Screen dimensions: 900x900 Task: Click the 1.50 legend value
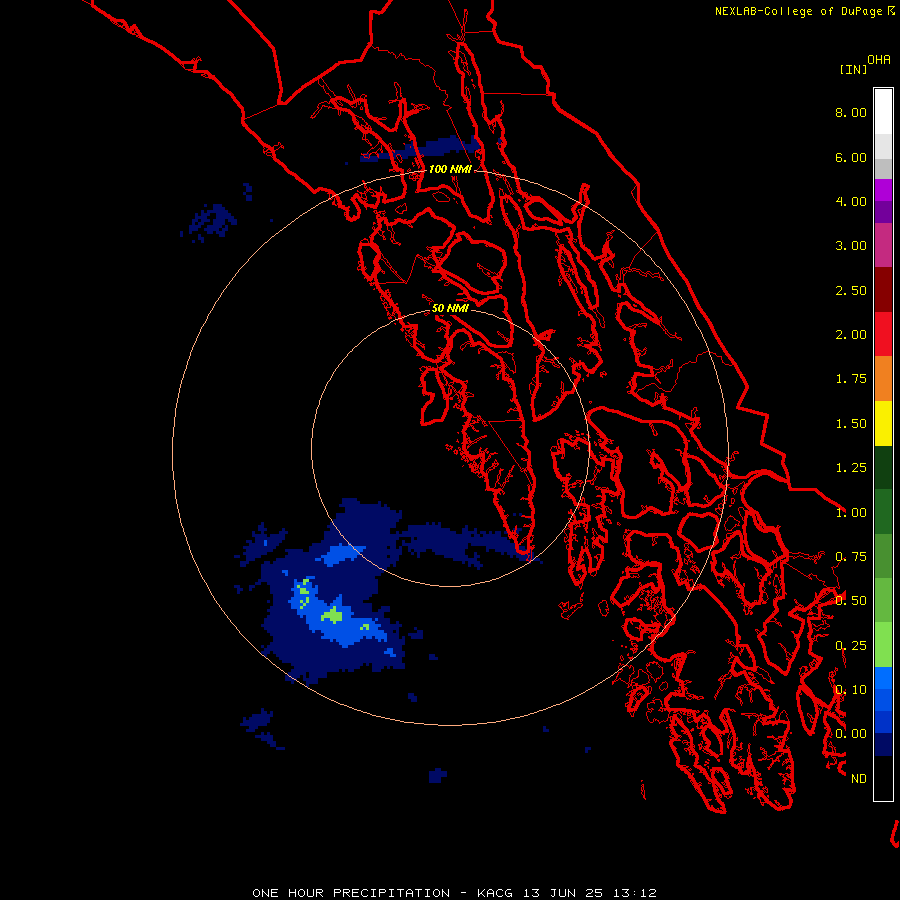(851, 424)
